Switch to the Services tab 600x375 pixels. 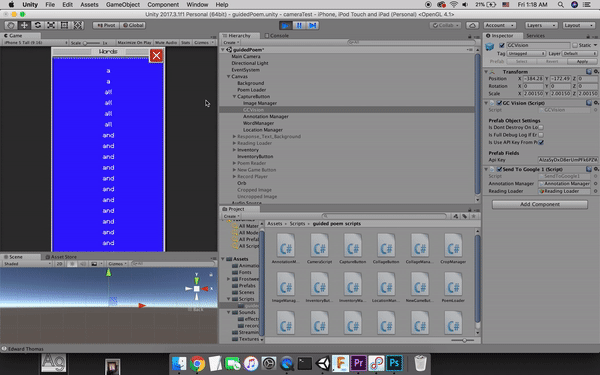point(535,36)
